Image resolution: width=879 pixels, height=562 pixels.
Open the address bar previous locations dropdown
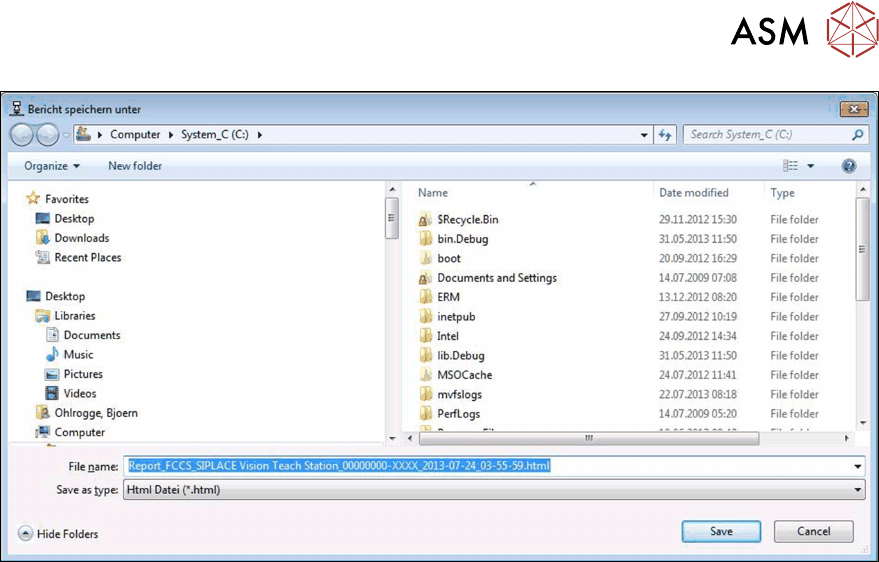[644, 134]
